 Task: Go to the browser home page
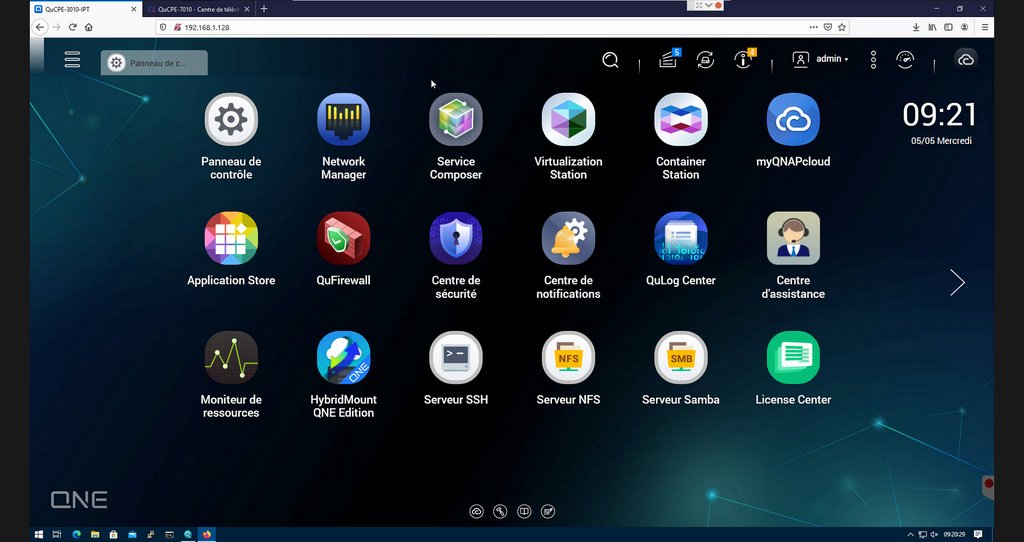pyautogui.click(x=89, y=27)
